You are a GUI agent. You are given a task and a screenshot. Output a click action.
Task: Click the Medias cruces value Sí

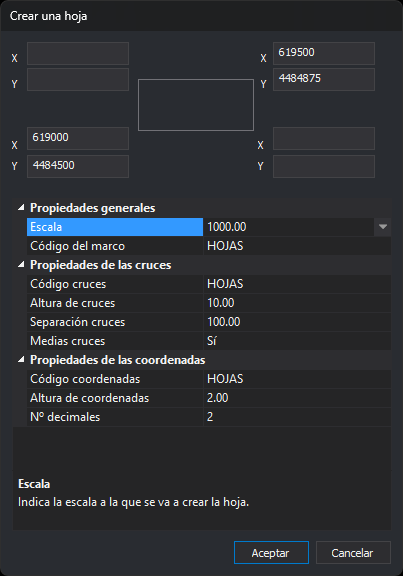(297, 341)
